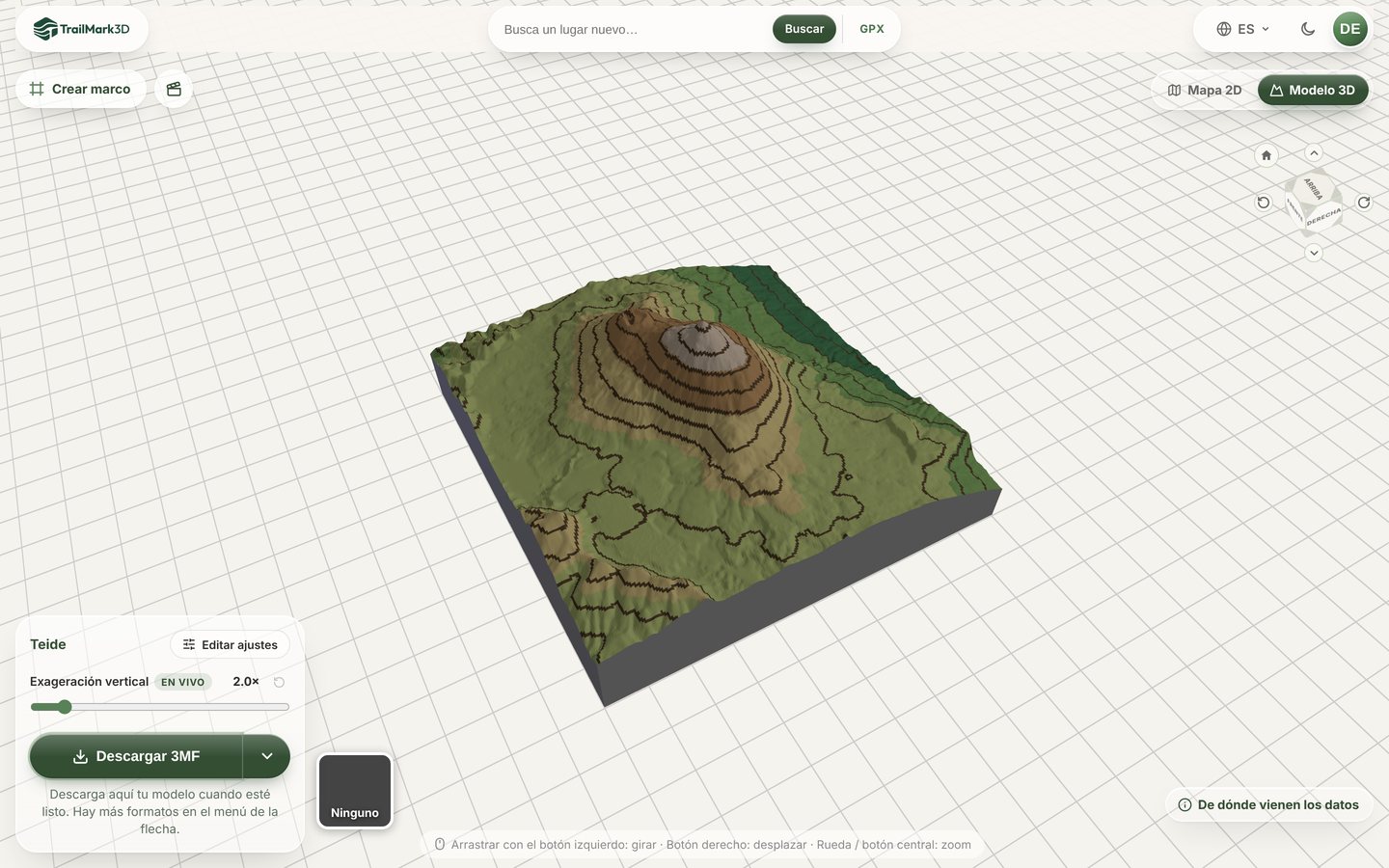Click the 2.0× exaggeration value
The width and height of the screenshot is (1389, 868).
tap(246, 681)
